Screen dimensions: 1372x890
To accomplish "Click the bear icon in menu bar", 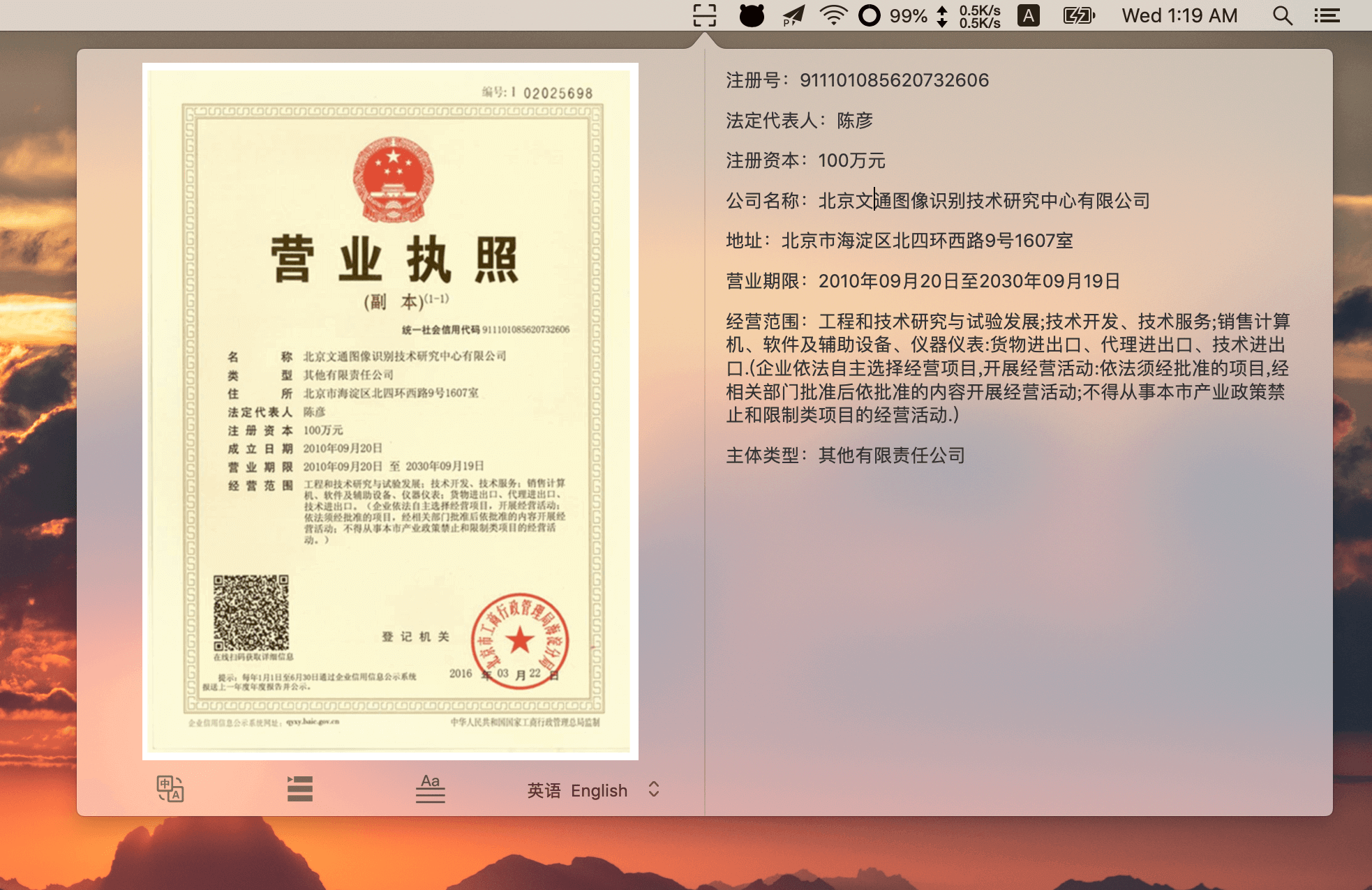I will (x=751, y=15).
